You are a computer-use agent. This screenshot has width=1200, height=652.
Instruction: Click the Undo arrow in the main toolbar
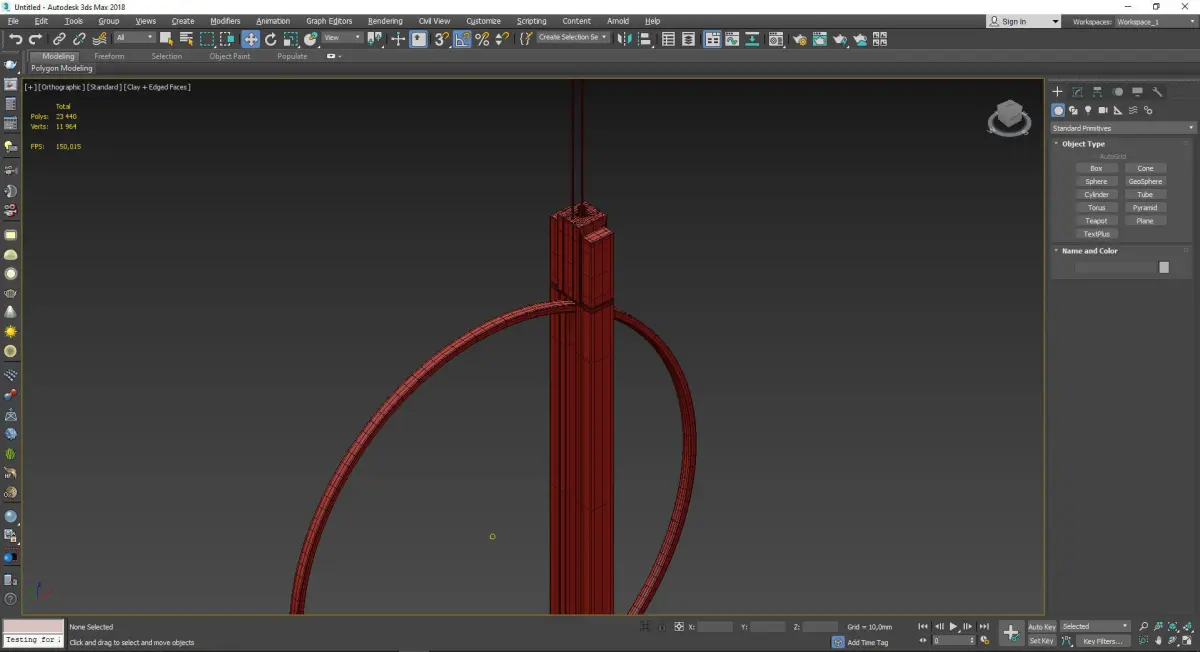point(16,39)
